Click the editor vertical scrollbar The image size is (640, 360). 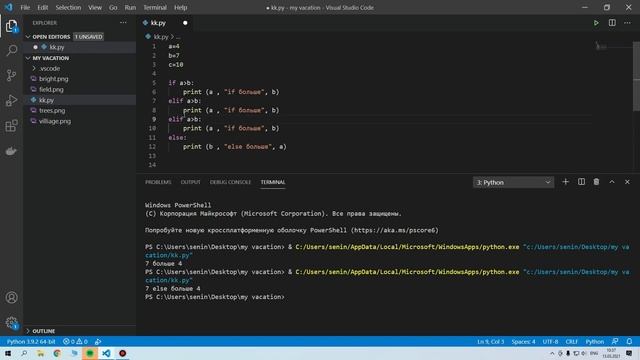(x=636, y=76)
